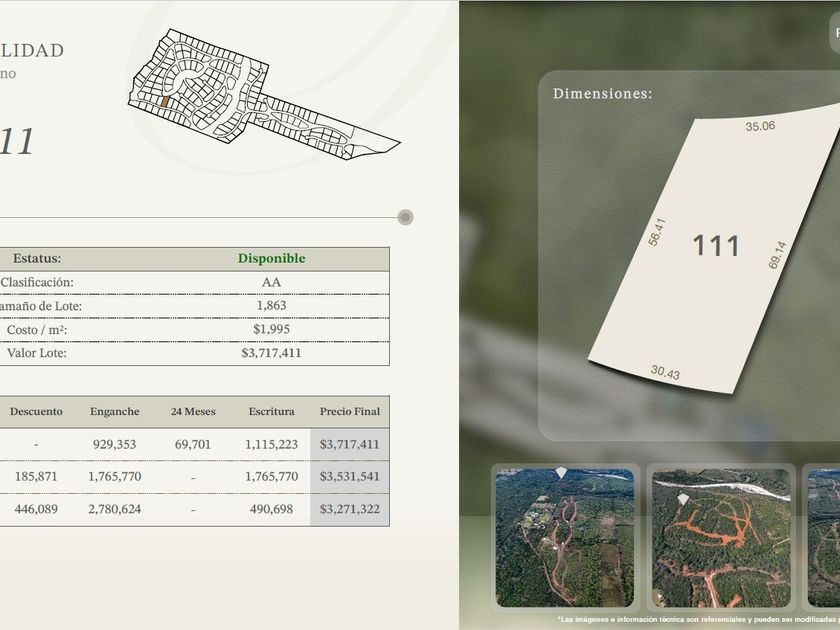Click the 'Clasificación:' label
This screenshot has width=840, height=630.
pos(37,282)
